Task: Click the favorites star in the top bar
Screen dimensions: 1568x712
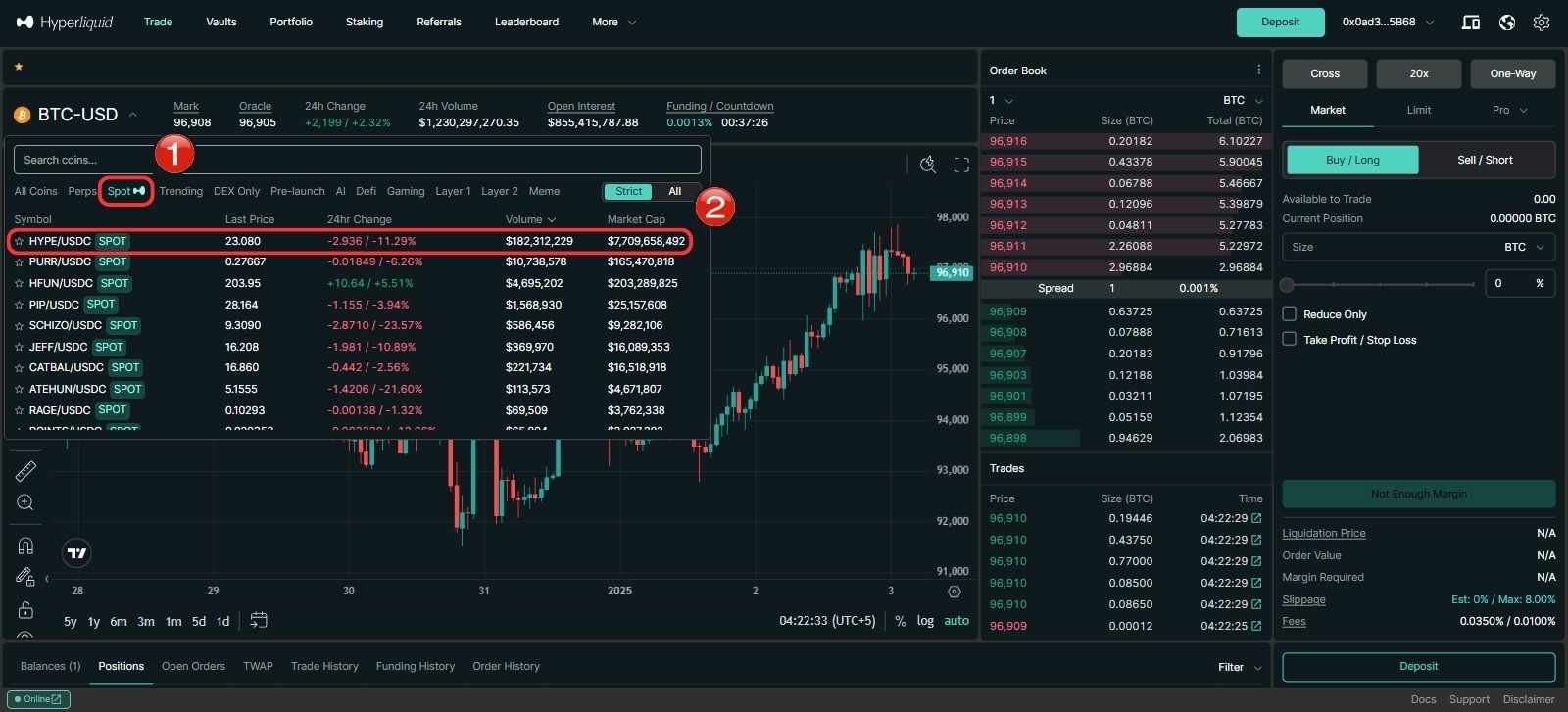Action: pyautogui.click(x=19, y=67)
